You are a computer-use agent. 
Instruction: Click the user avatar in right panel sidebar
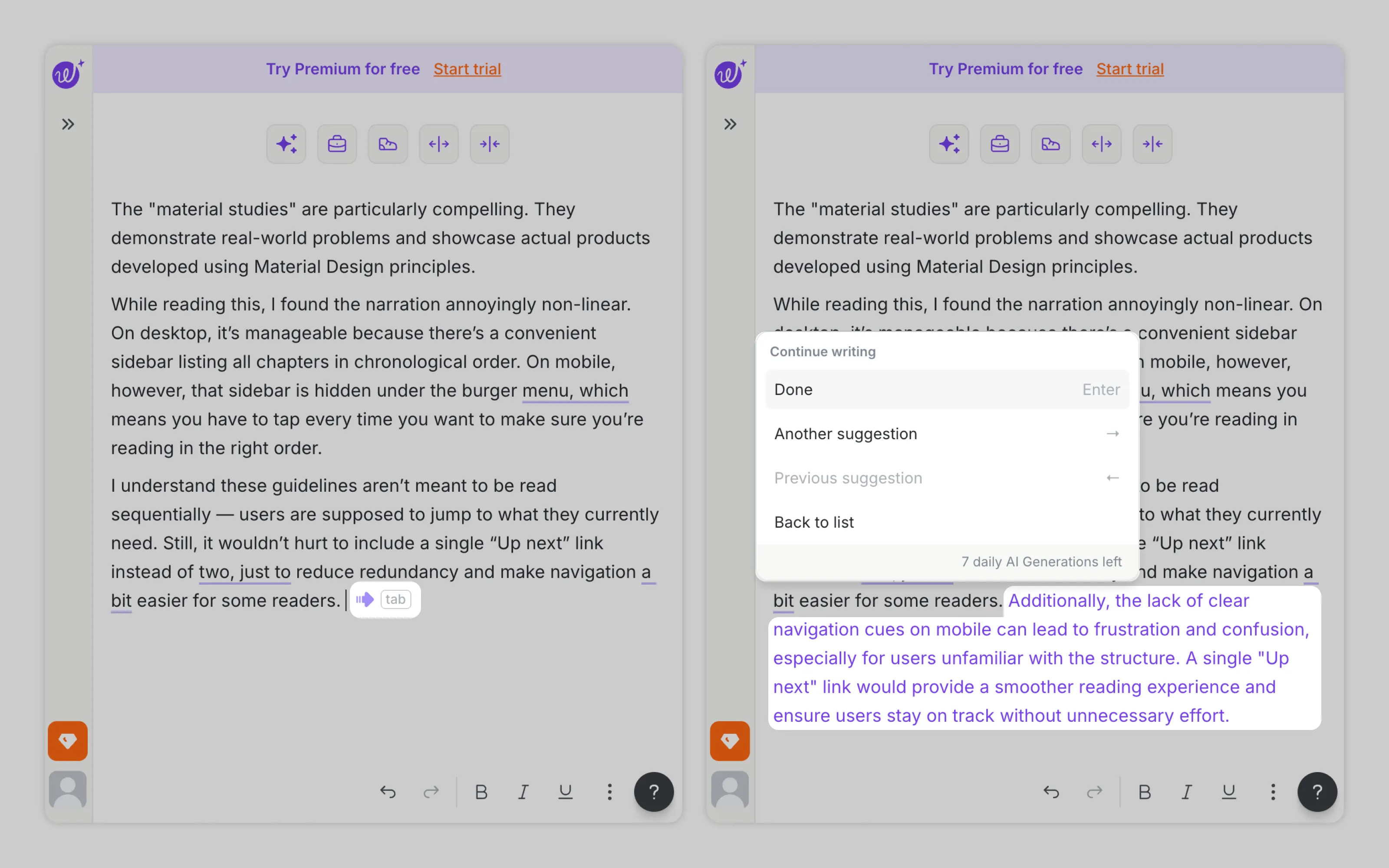730,790
